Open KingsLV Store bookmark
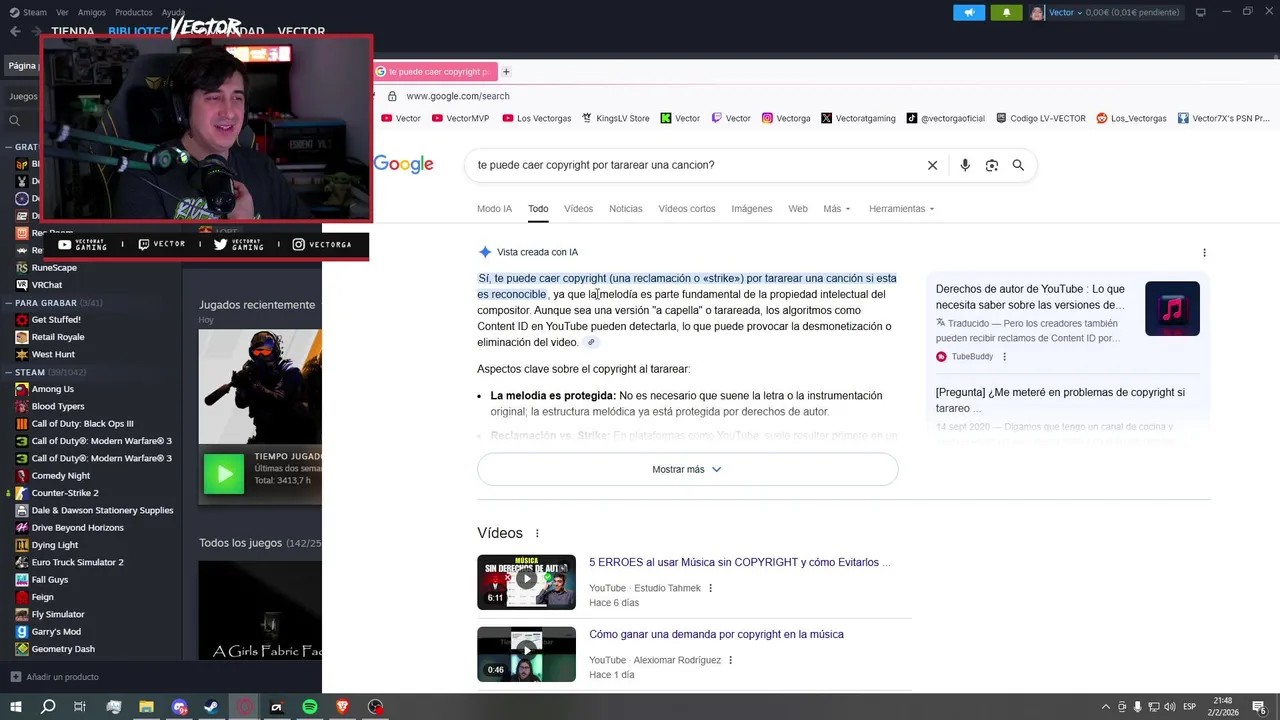The width and height of the screenshot is (1280, 720). (x=615, y=118)
